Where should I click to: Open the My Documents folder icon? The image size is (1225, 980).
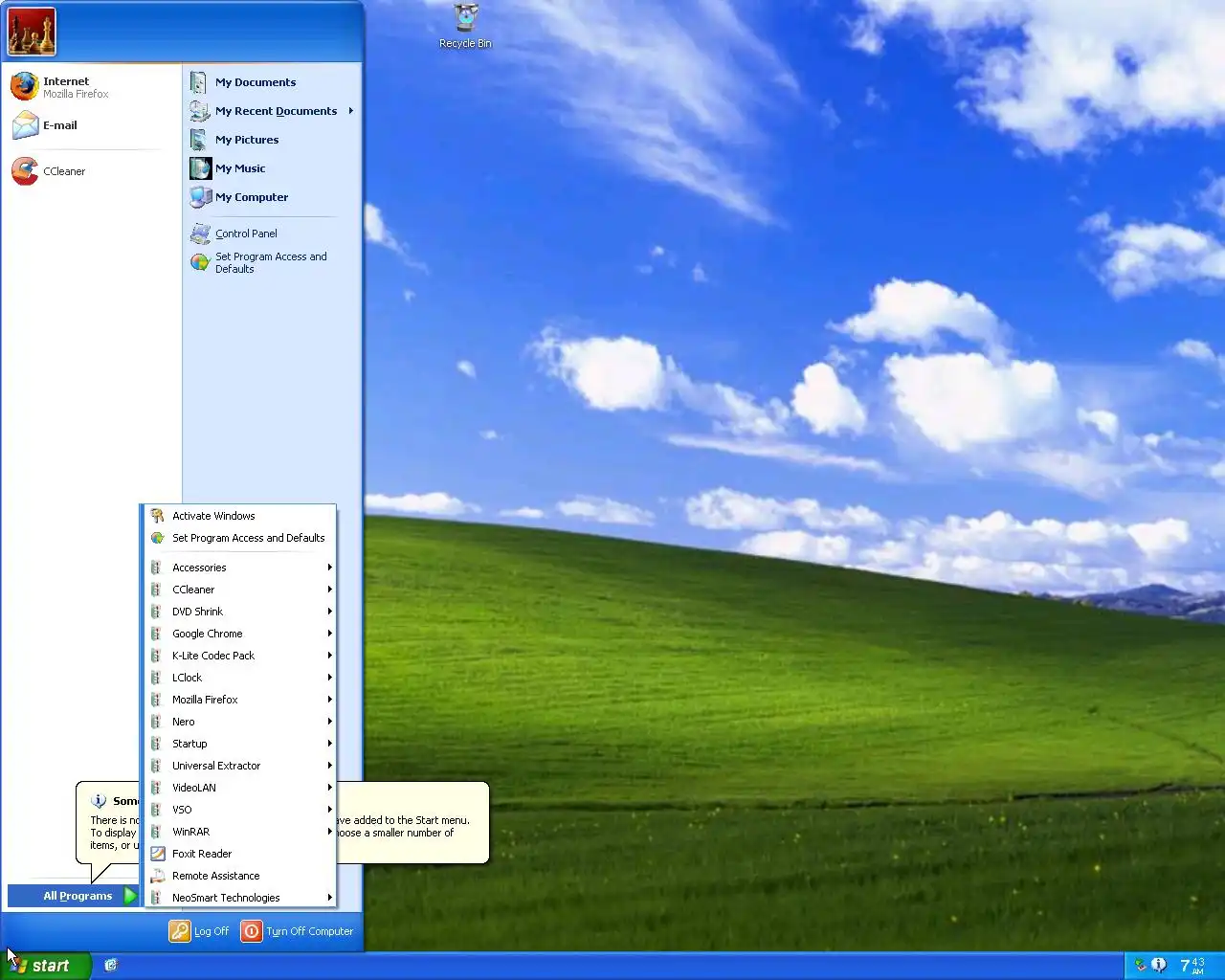(x=199, y=82)
